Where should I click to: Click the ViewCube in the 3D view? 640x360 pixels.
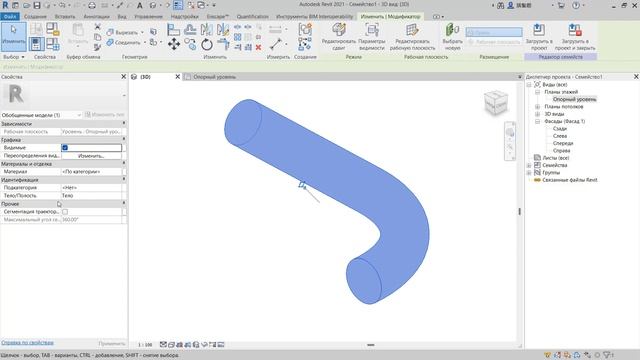coord(496,102)
